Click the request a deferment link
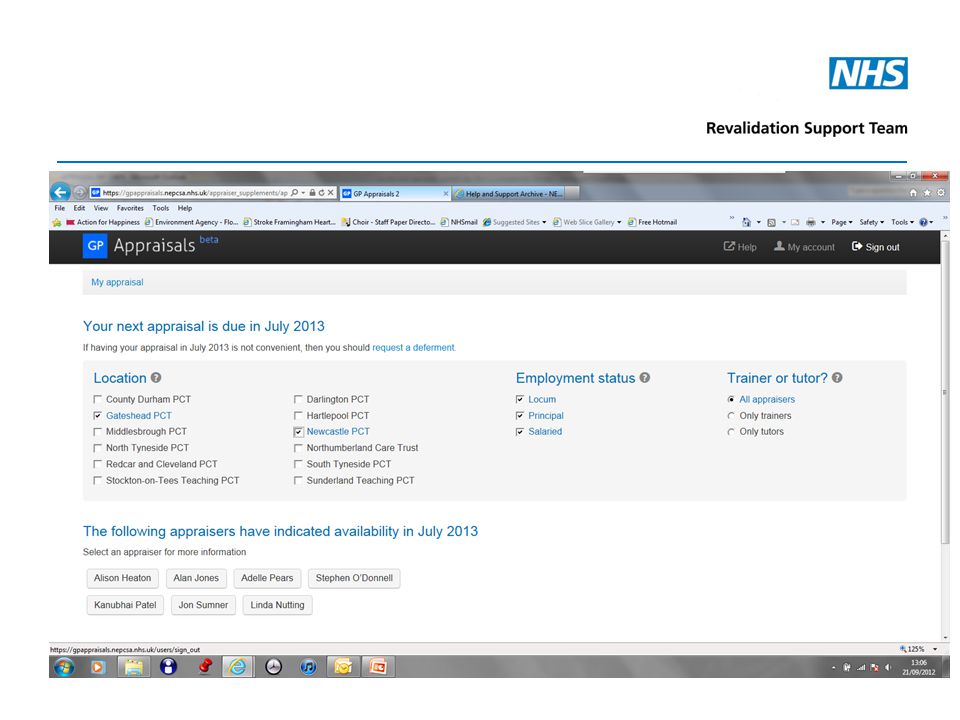Screen dimensions: 960x720 (x=413, y=348)
